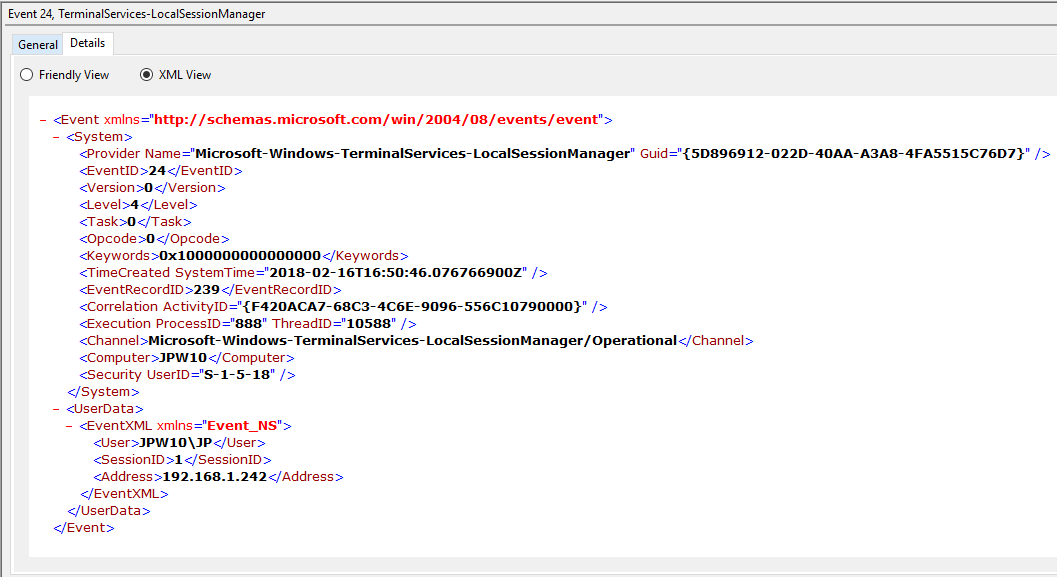Click the Computer name JPW10
Image resolution: width=1057 pixels, height=577 pixels.
point(183,357)
